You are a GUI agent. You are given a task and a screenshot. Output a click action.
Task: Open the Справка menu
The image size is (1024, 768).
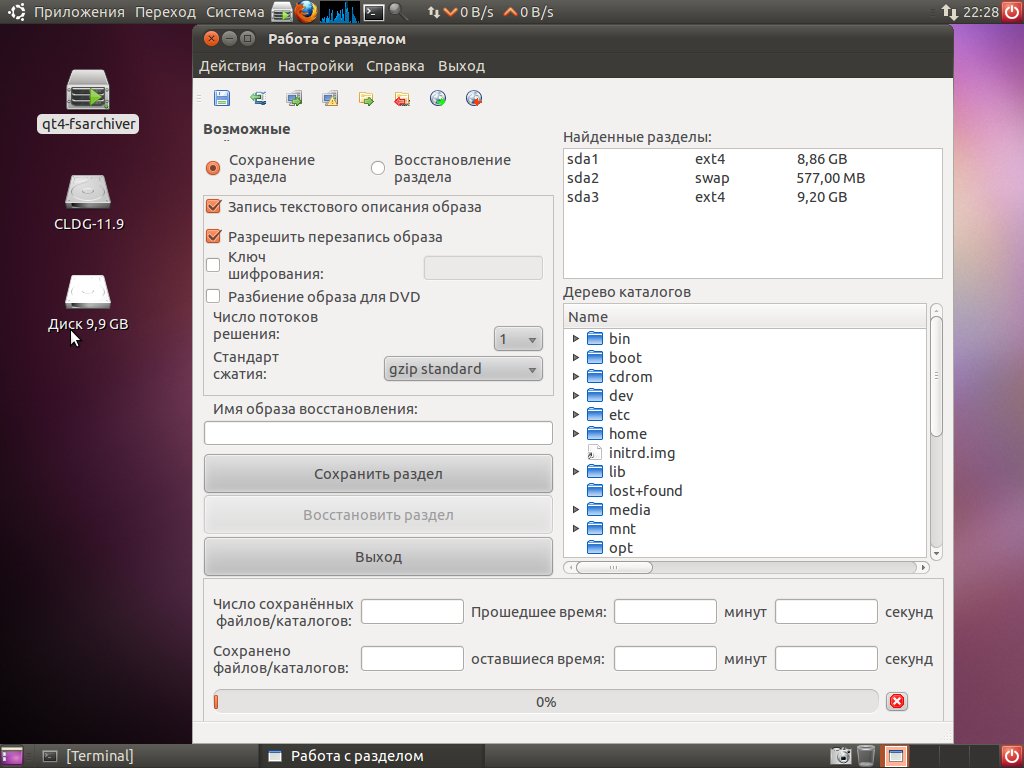[x=395, y=66]
